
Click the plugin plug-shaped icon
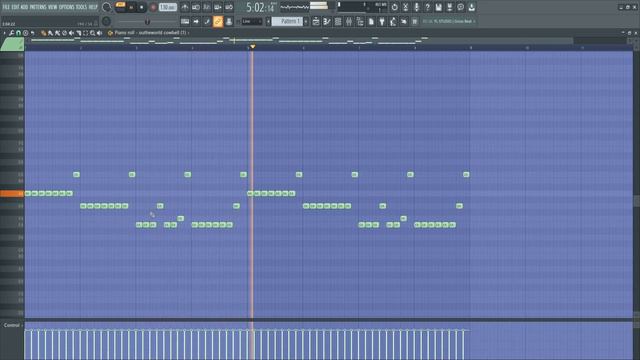382,21
